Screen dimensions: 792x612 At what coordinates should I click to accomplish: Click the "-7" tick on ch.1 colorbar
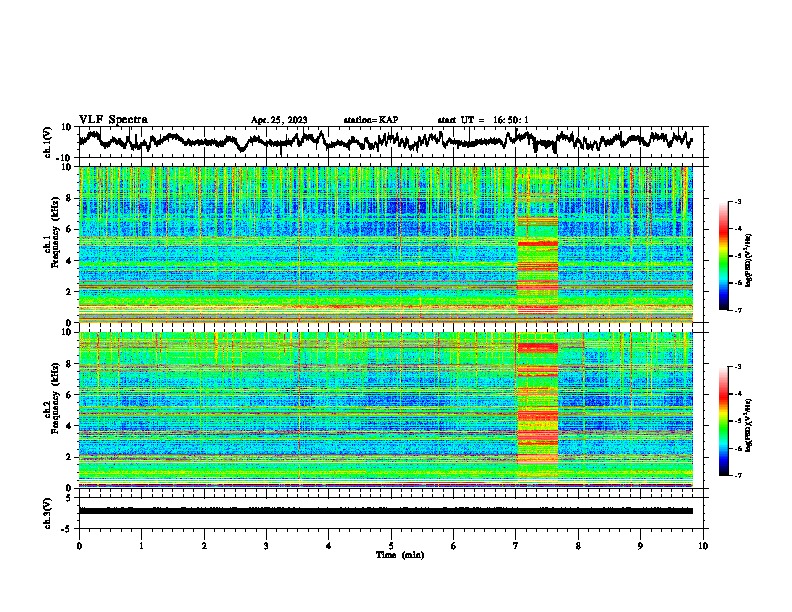(738, 310)
